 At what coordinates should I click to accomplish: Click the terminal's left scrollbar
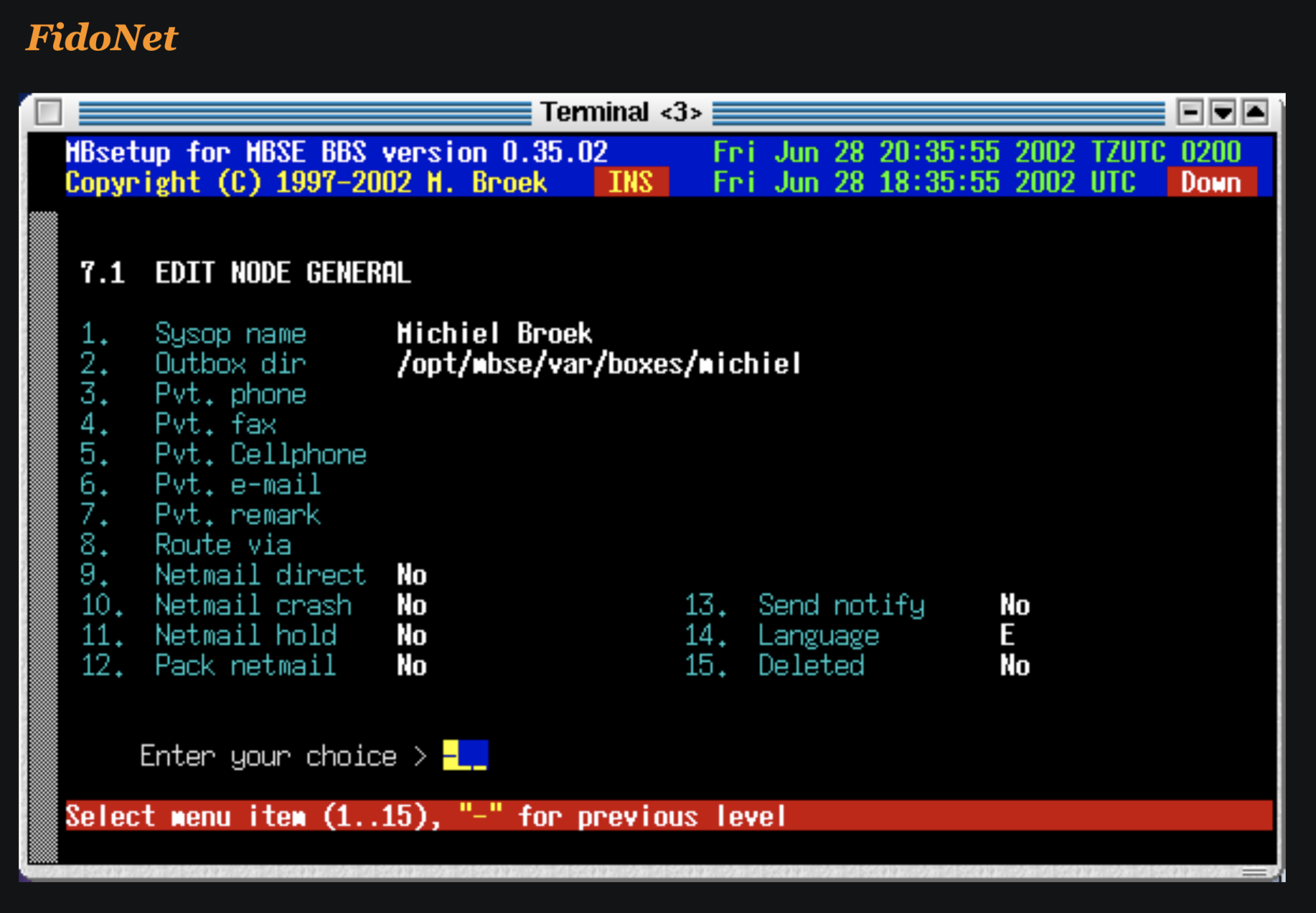pyautogui.click(x=43, y=536)
